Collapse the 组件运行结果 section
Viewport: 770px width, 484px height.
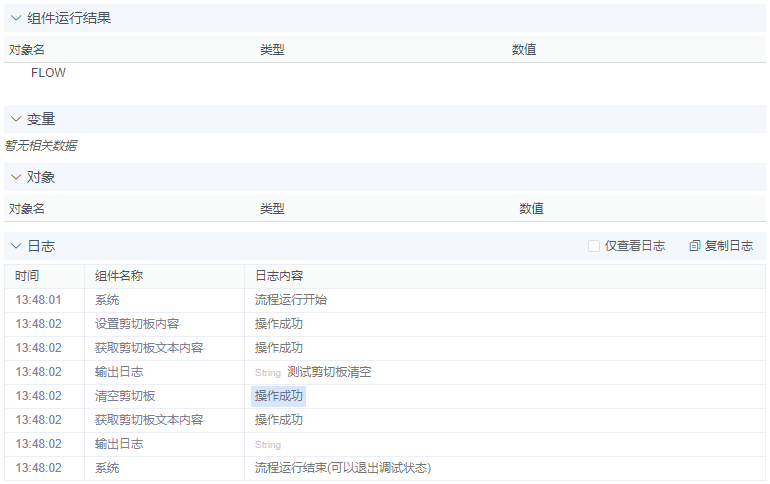[16, 18]
